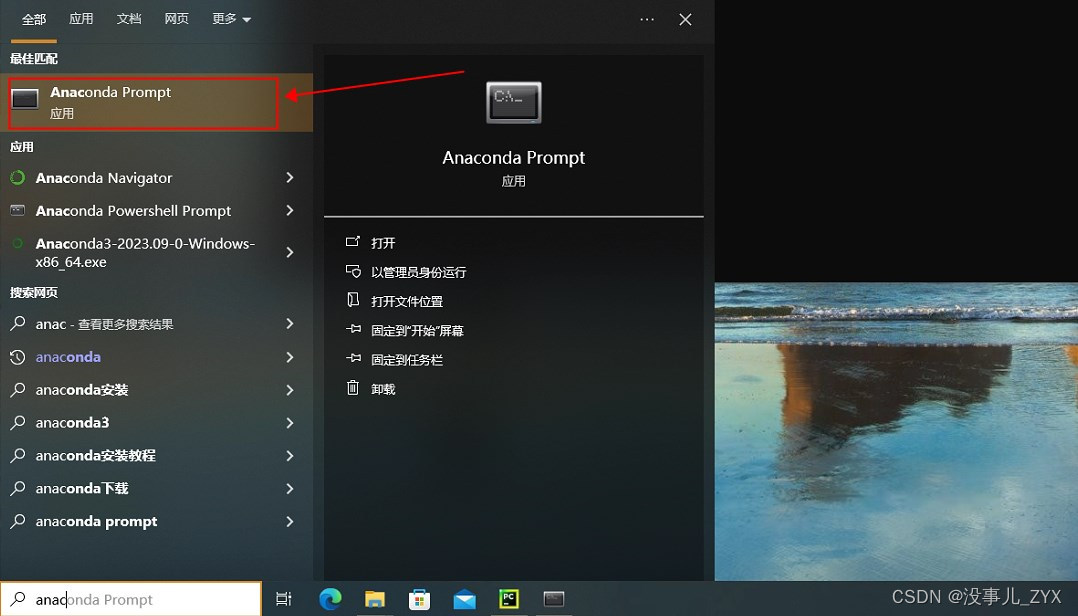Open the terminal window icon on taskbar
The width and height of the screenshot is (1078, 616).
[x=553, y=599]
